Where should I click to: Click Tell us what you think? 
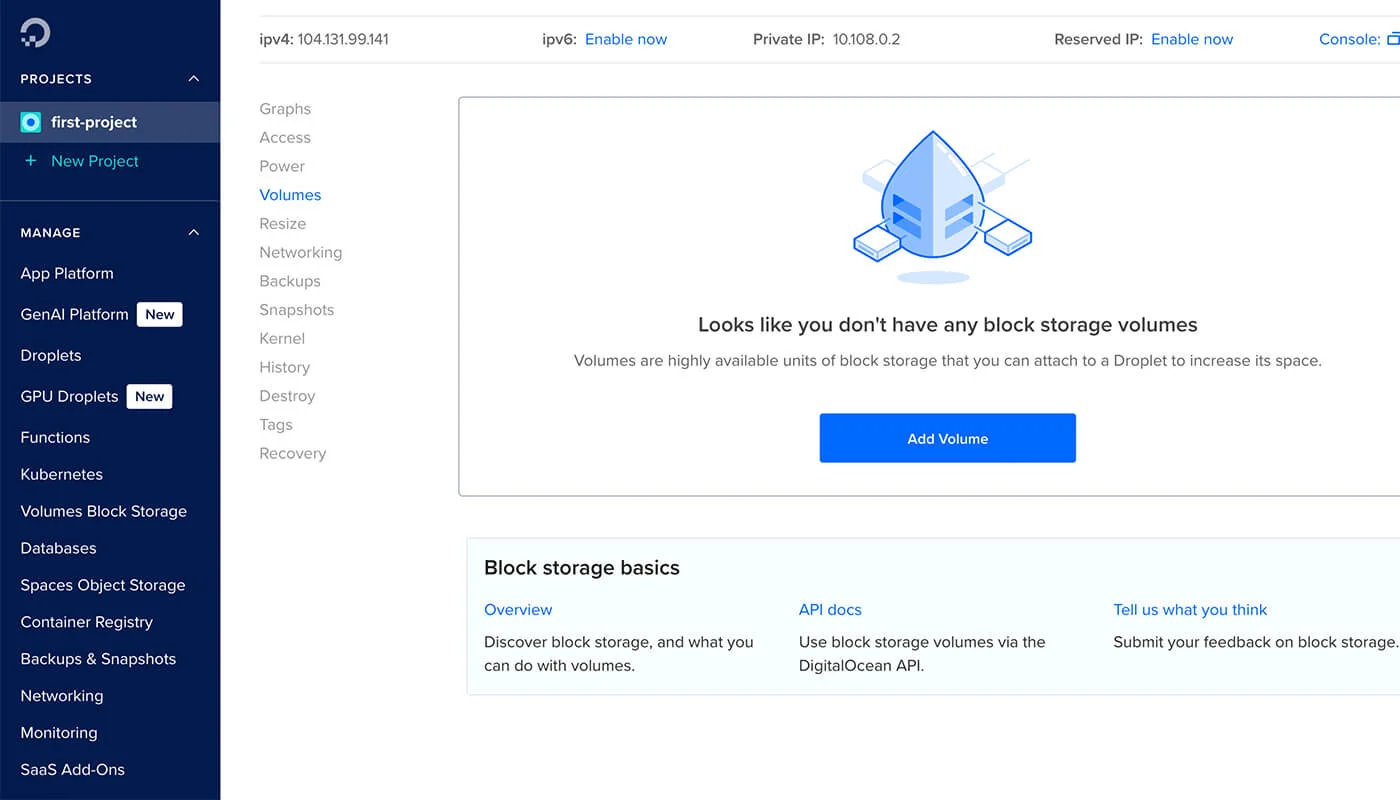click(x=1190, y=609)
